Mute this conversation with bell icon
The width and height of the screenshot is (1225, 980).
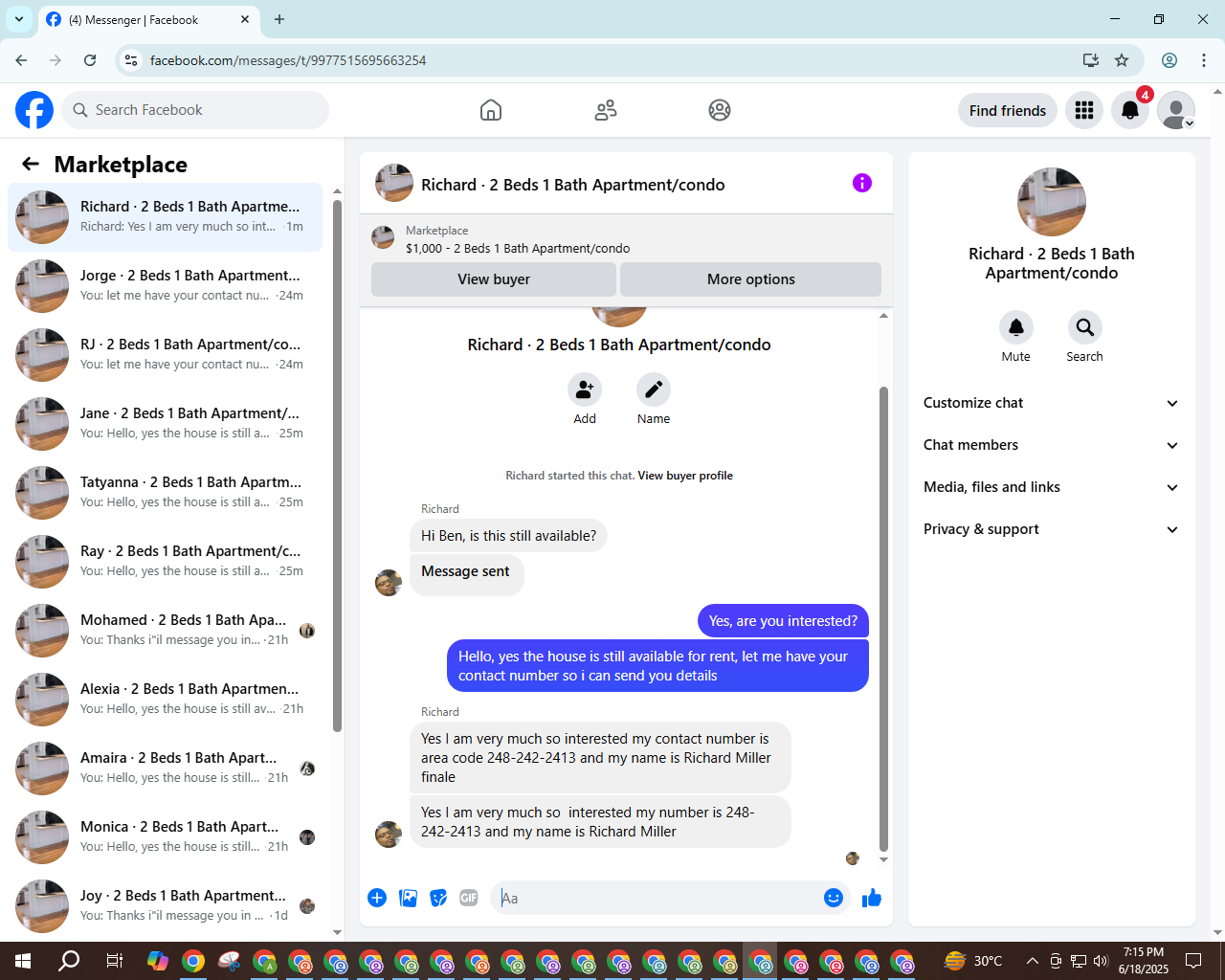(1016, 327)
